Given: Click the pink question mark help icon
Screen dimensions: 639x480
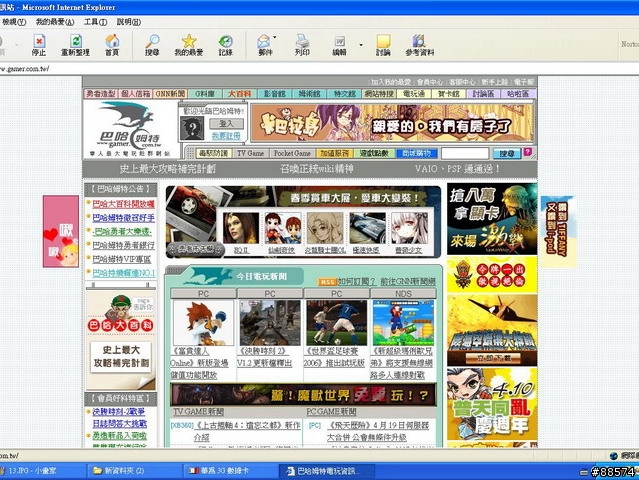Looking at the screenshot, I should (x=527, y=152).
